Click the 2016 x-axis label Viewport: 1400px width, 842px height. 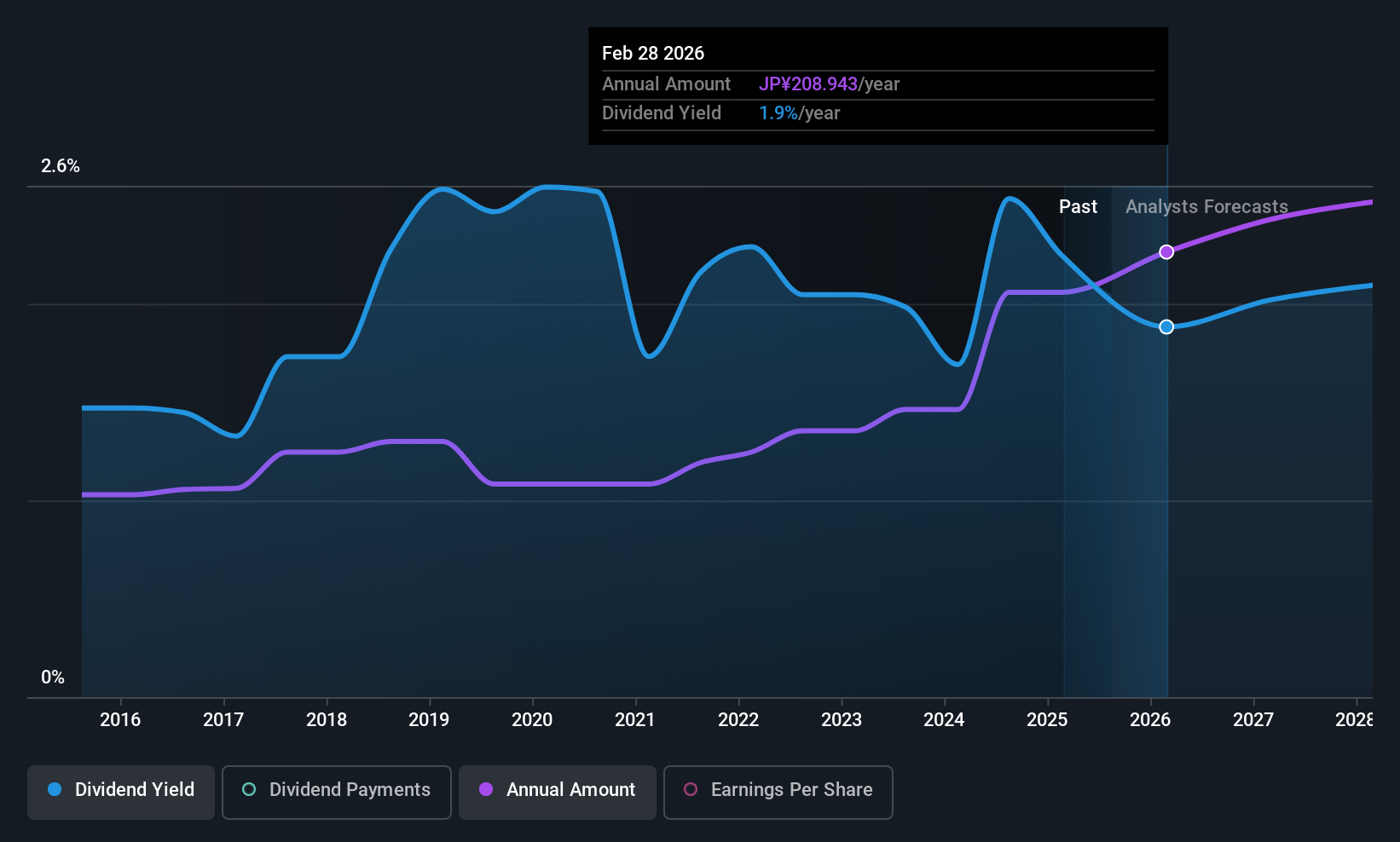[120, 720]
